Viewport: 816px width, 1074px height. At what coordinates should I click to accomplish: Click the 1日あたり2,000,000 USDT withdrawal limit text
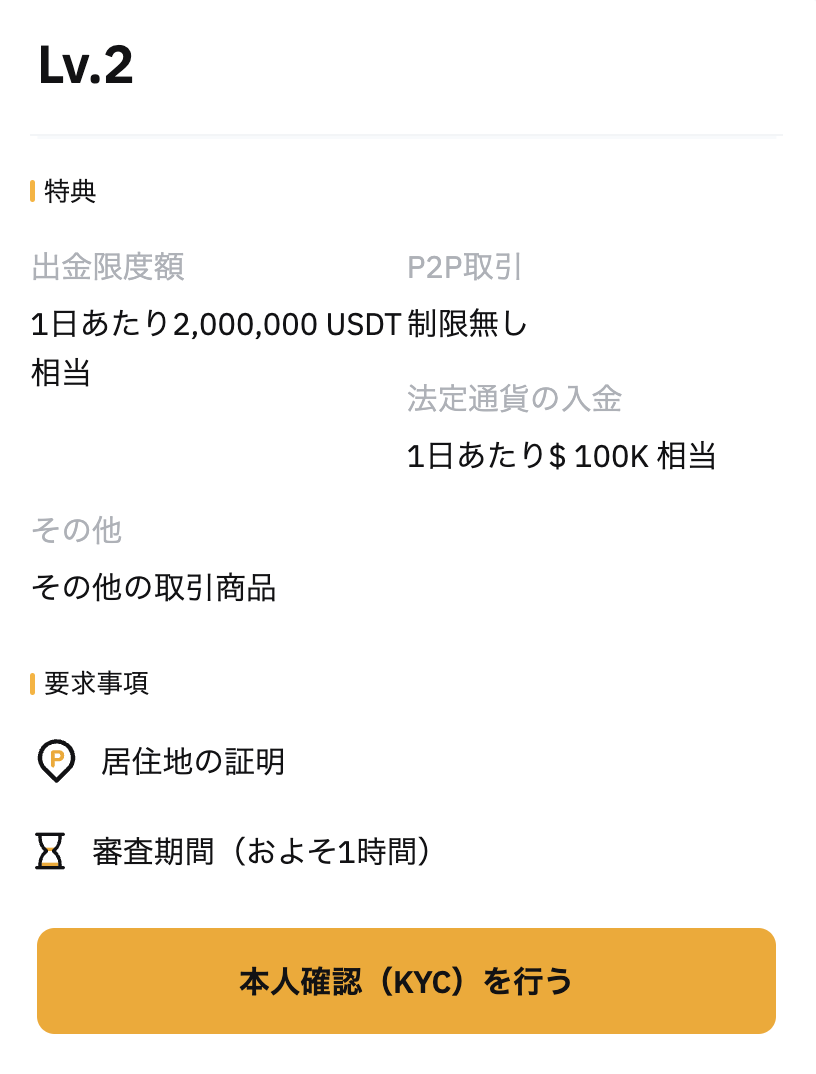pos(216,323)
